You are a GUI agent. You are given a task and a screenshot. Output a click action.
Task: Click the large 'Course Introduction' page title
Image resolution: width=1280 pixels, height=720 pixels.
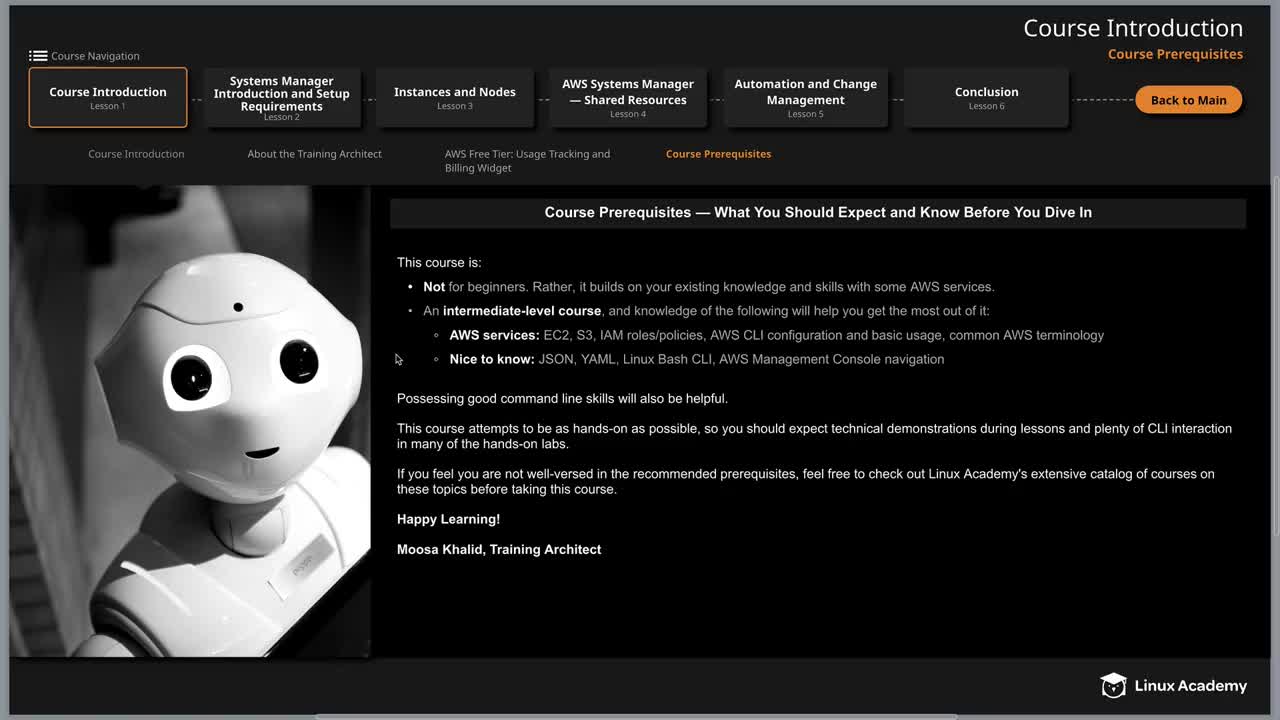(1133, 28)
